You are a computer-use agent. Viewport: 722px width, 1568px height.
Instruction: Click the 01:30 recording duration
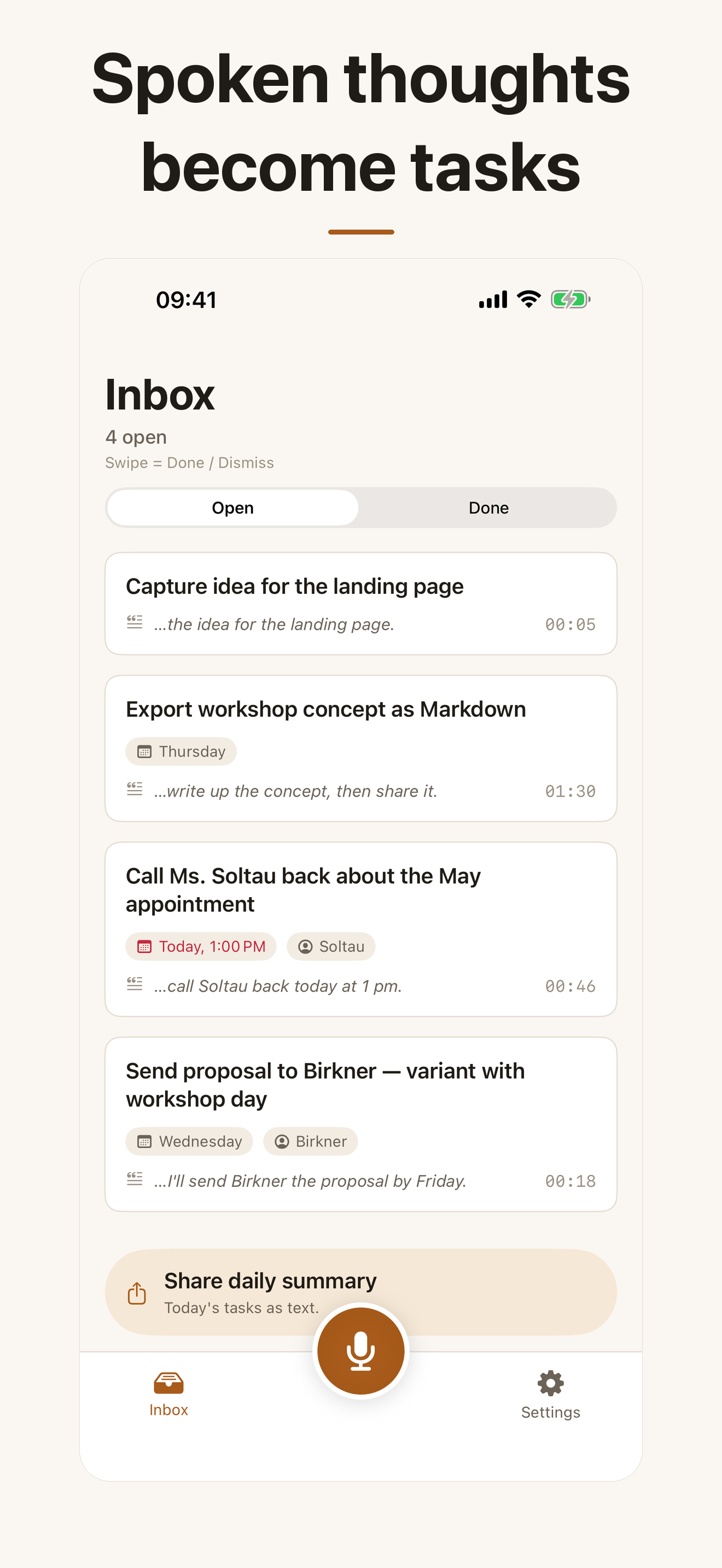pos(570,791)
